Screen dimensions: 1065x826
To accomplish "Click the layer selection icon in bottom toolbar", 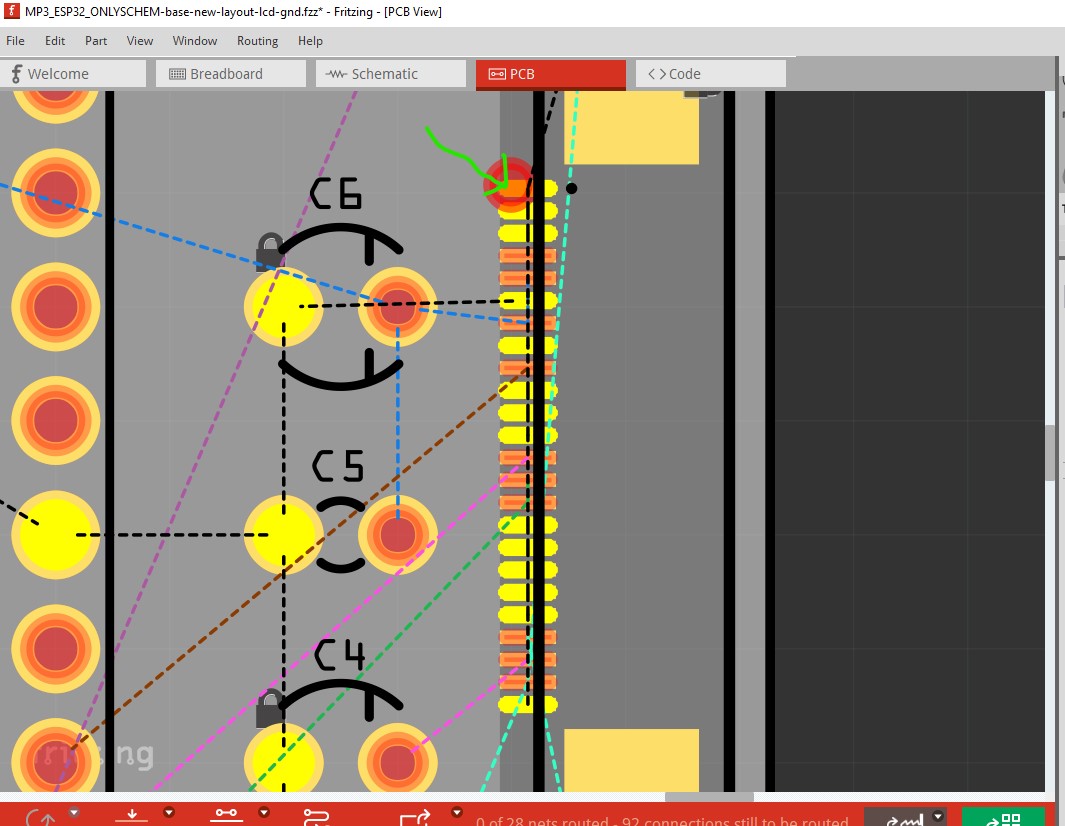I will pos(225,816).
